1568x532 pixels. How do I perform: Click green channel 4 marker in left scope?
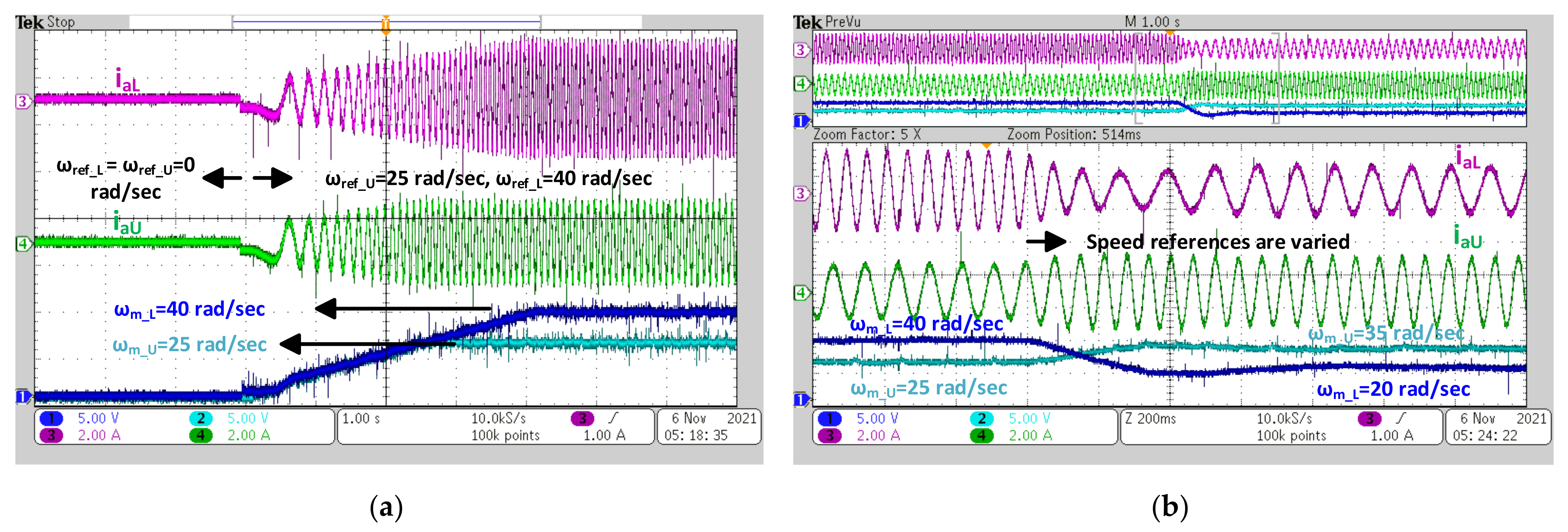point(23,244)
